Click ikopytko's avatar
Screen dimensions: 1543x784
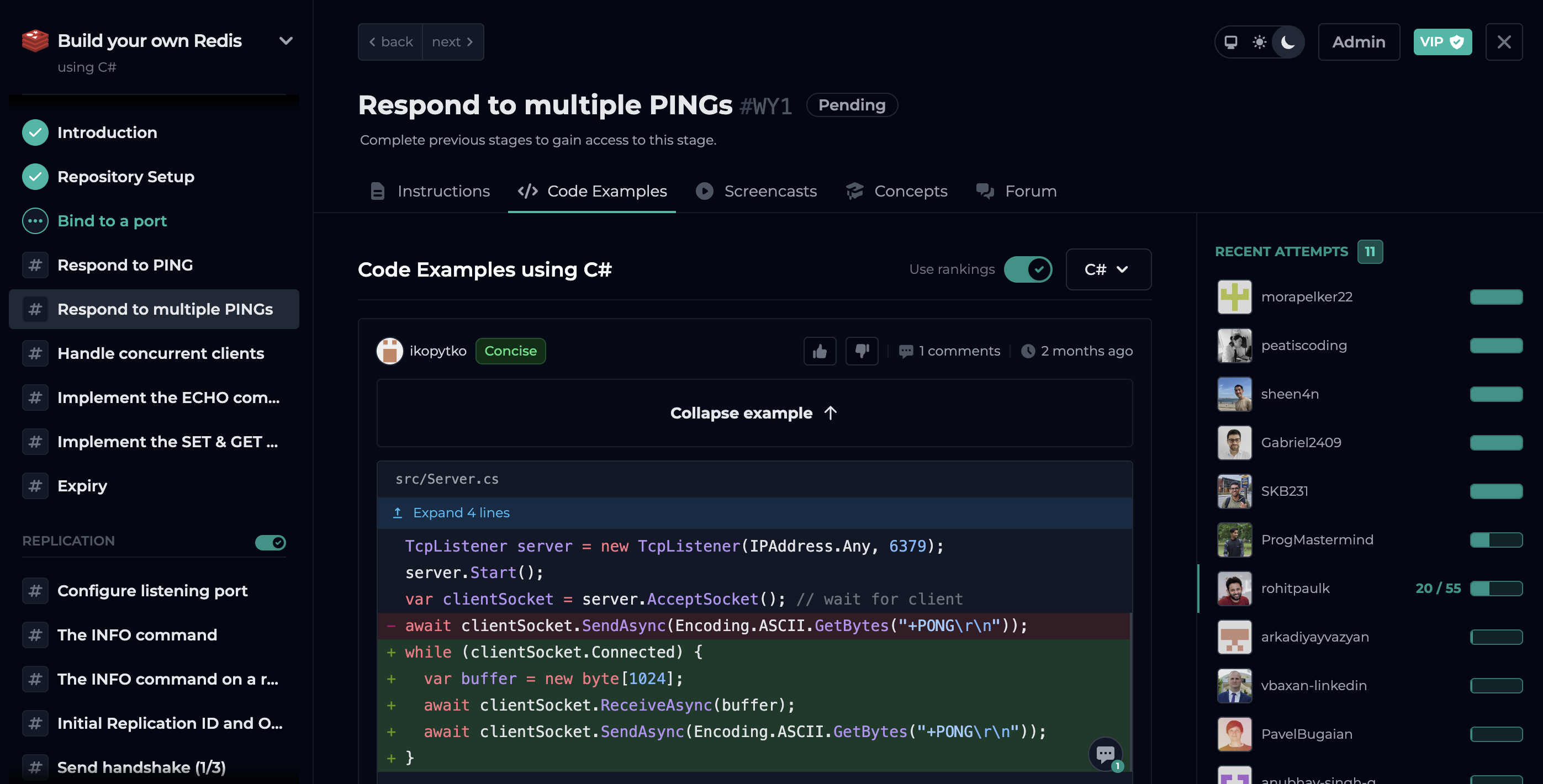pyautogui.click(x=389, y=351)
